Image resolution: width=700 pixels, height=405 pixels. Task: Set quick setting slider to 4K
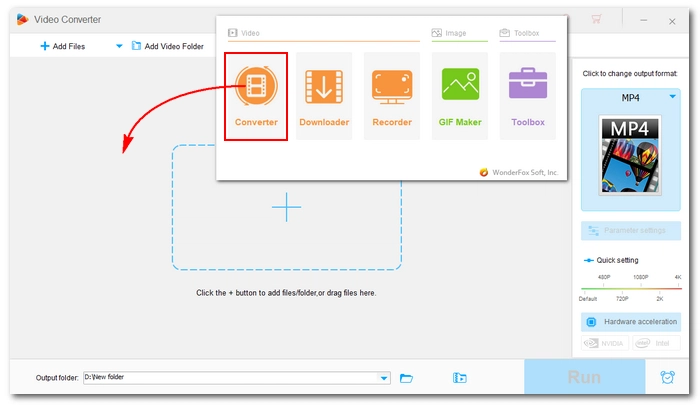[x=678, y=277]
